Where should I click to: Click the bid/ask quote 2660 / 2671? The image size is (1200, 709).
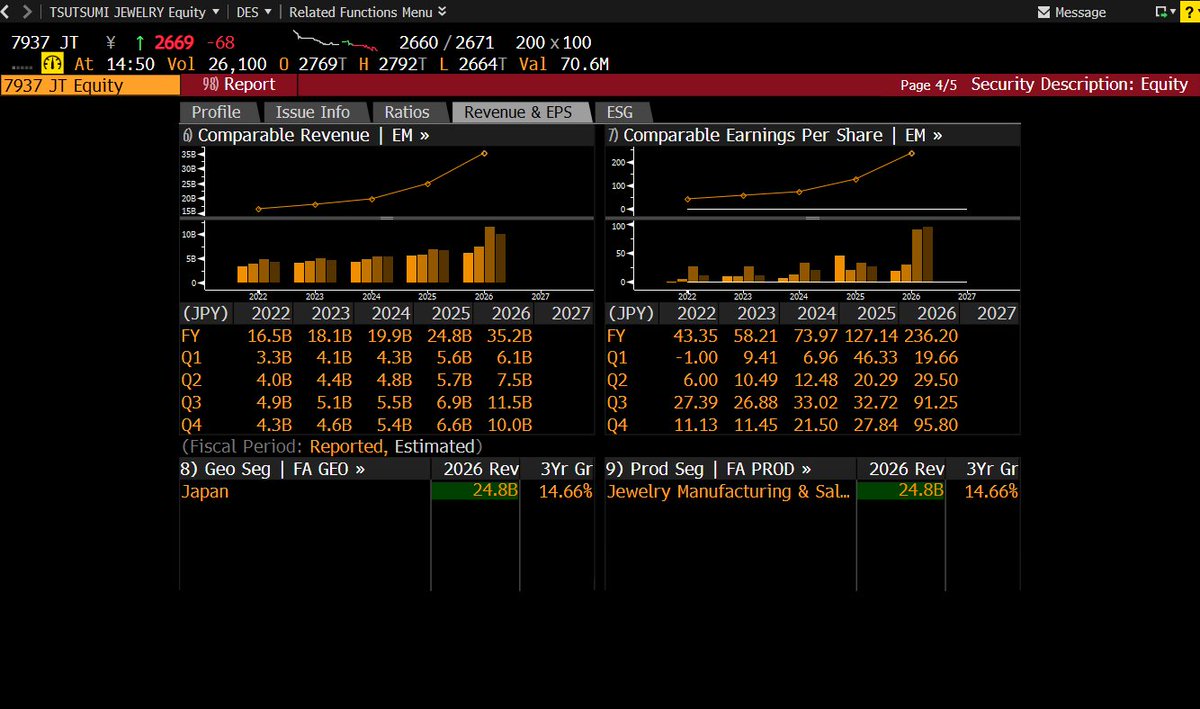pyautogui.click(x=445, y=42)
